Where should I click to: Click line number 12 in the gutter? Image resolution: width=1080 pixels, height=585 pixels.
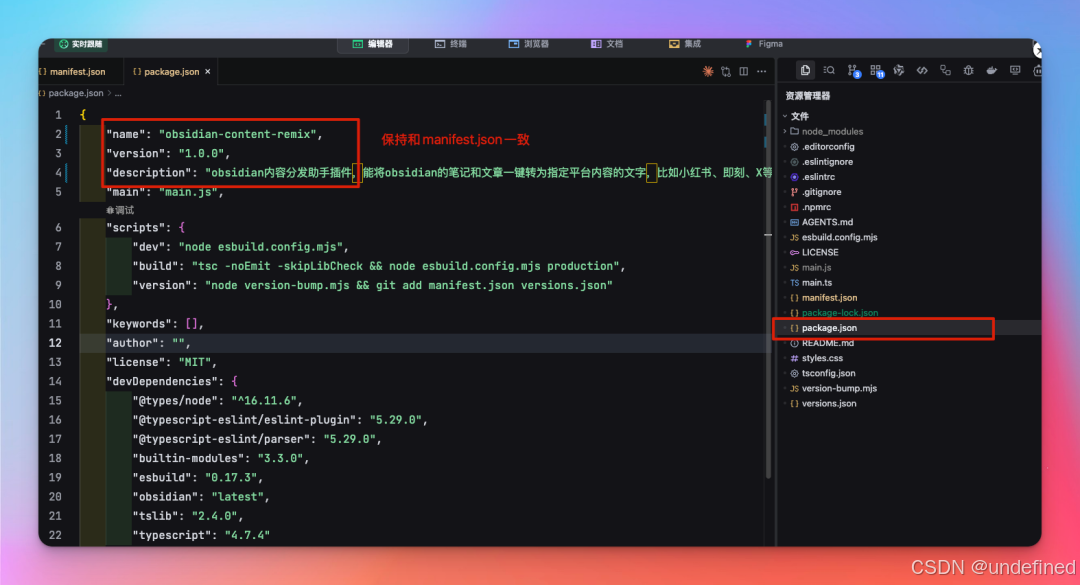[x=54, y=343]
